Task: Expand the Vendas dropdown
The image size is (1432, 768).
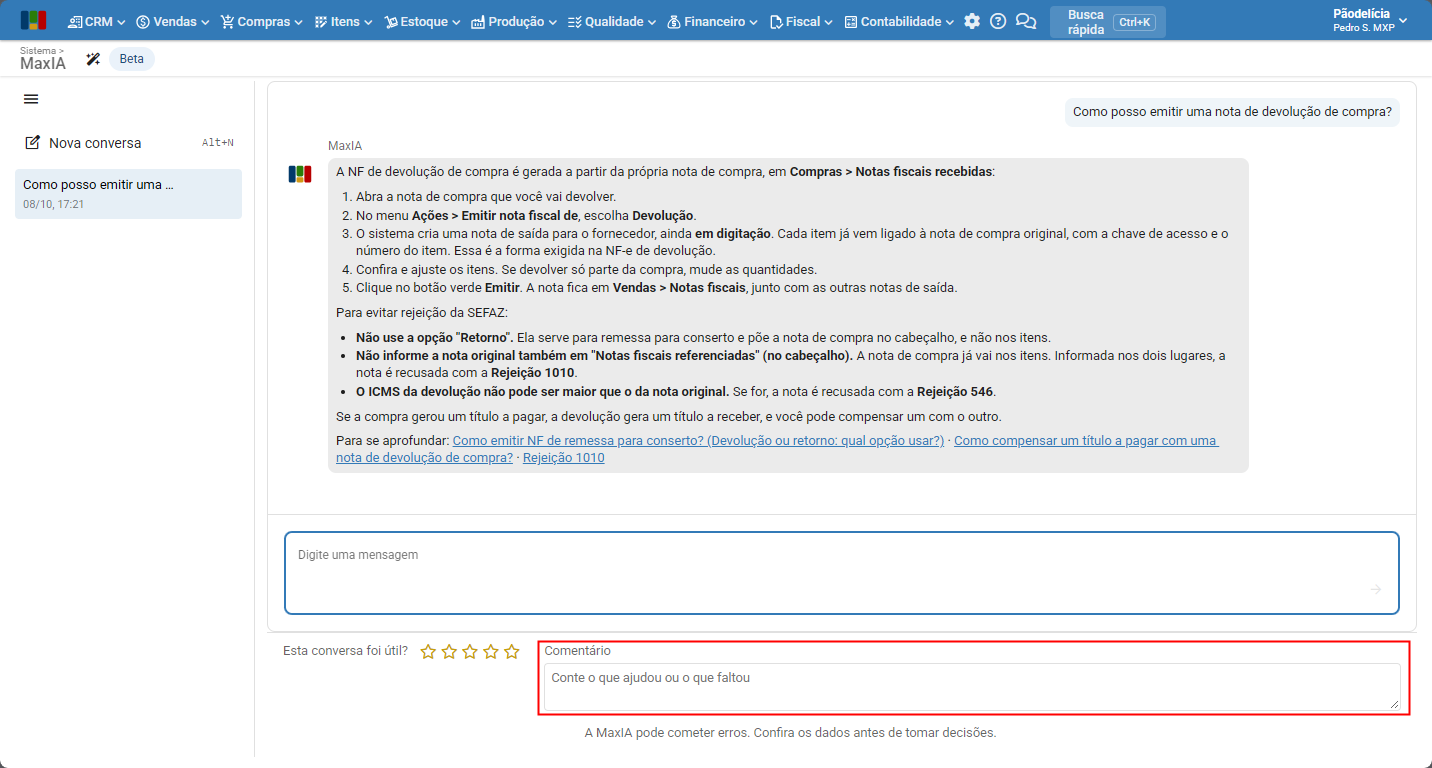Action: pos(173,21)
